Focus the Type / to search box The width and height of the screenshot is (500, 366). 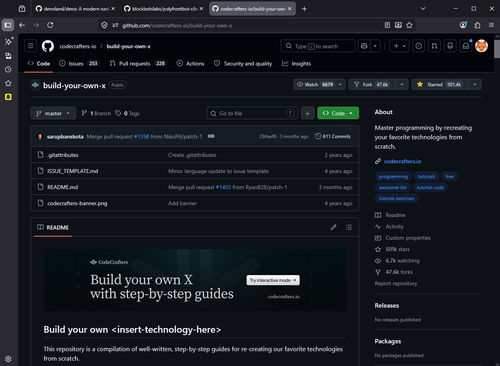click(318, 46)
